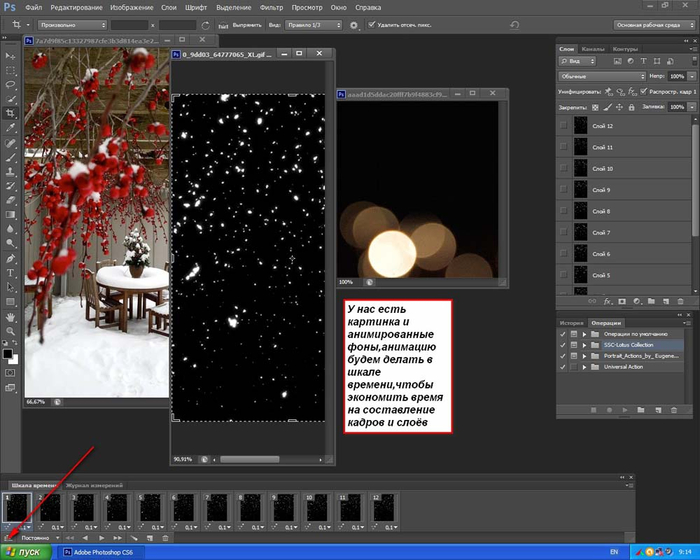Switch to 'Журнал измерений' tab

tap(94, 485)
